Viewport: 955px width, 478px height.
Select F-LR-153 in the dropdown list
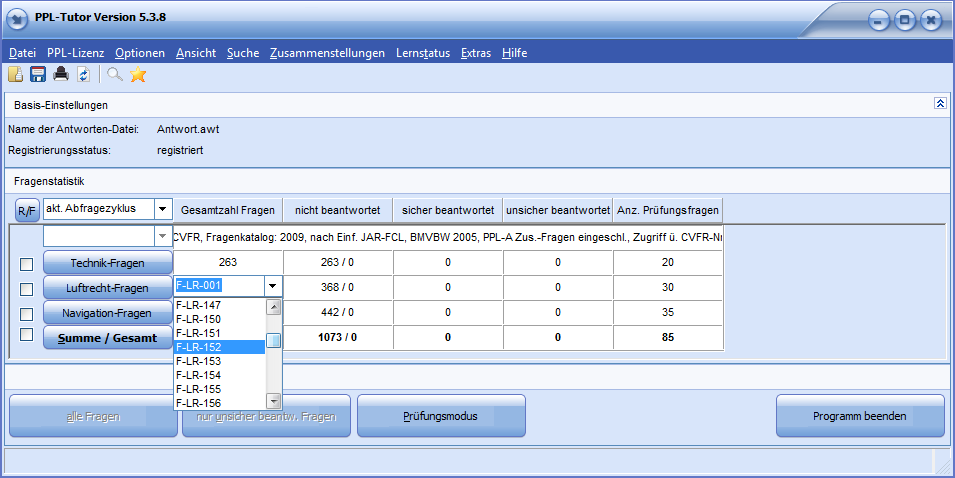click(x=219, y=361)
